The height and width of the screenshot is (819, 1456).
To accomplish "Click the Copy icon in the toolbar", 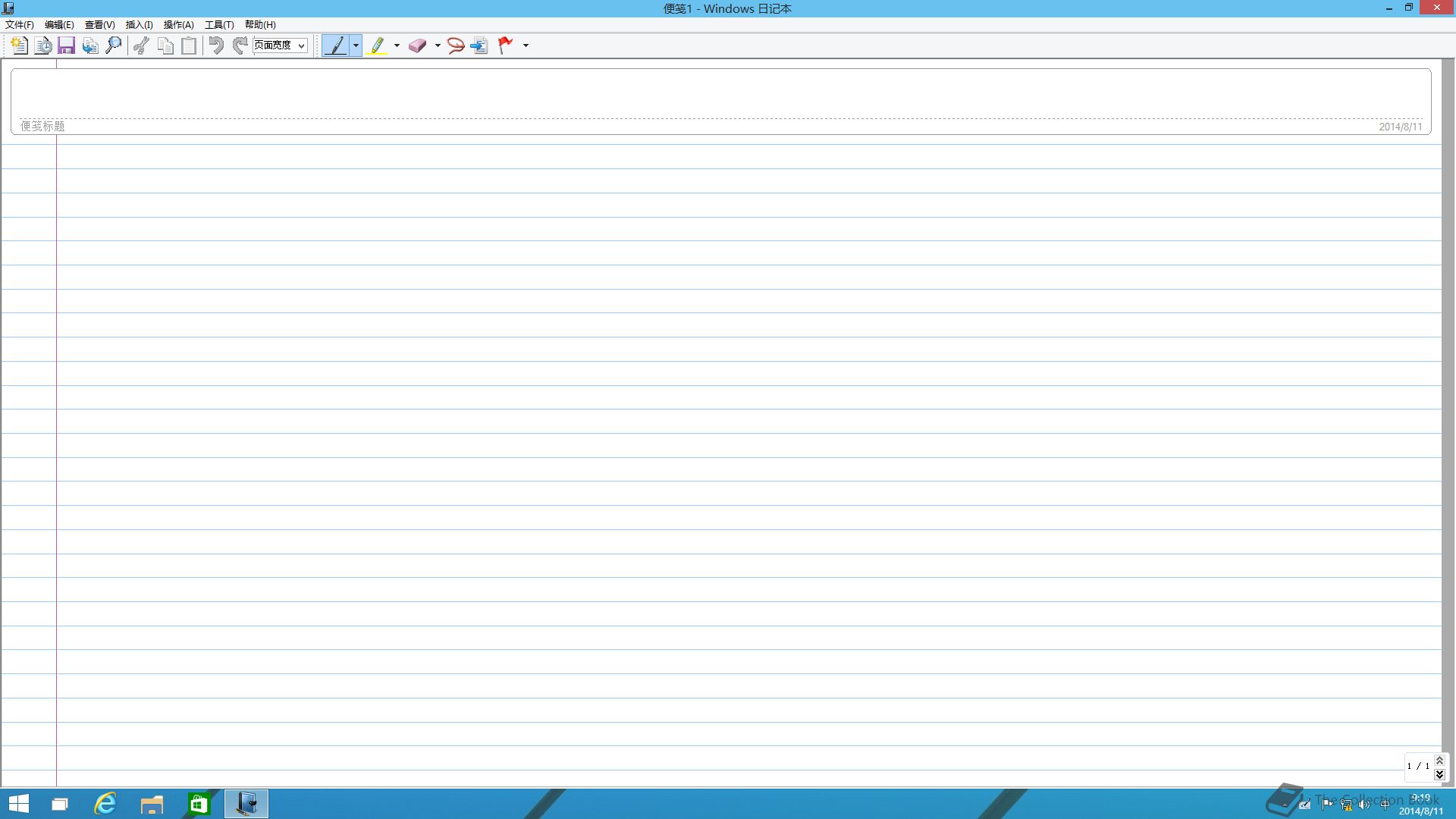I will click(165, 45).
